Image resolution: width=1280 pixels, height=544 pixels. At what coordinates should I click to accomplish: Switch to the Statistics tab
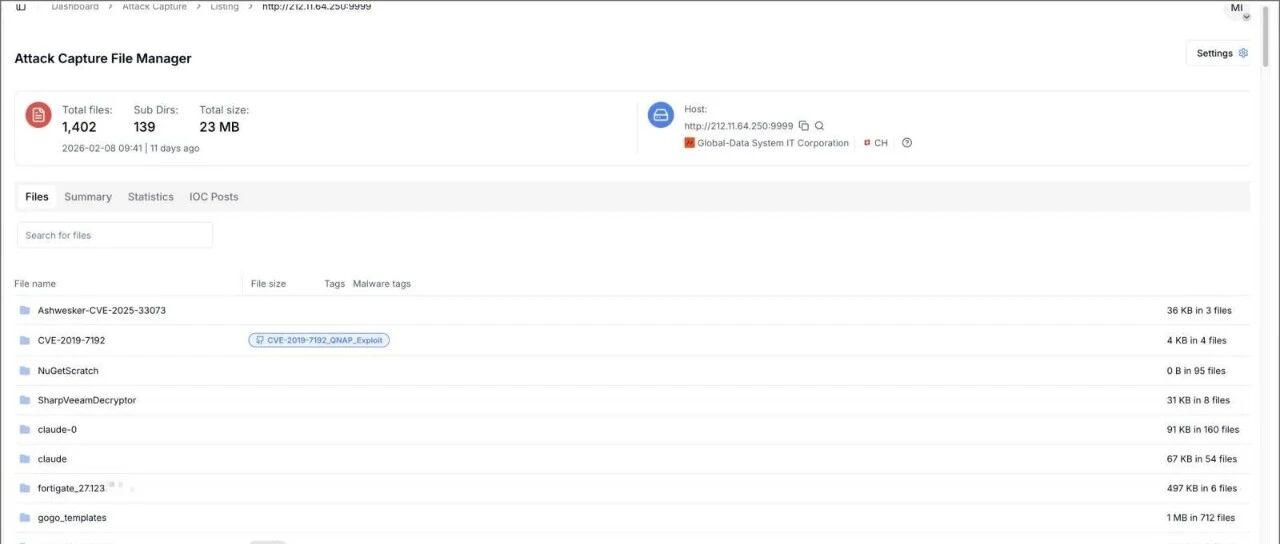[x=150, y=197]
